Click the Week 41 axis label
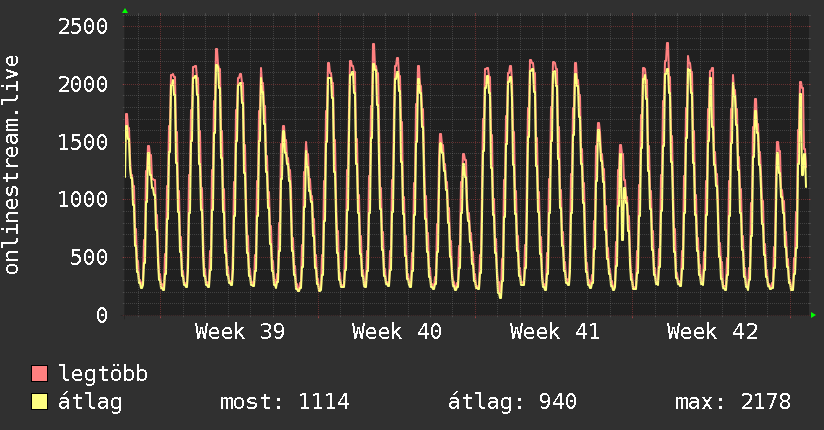 pos(554,332)
